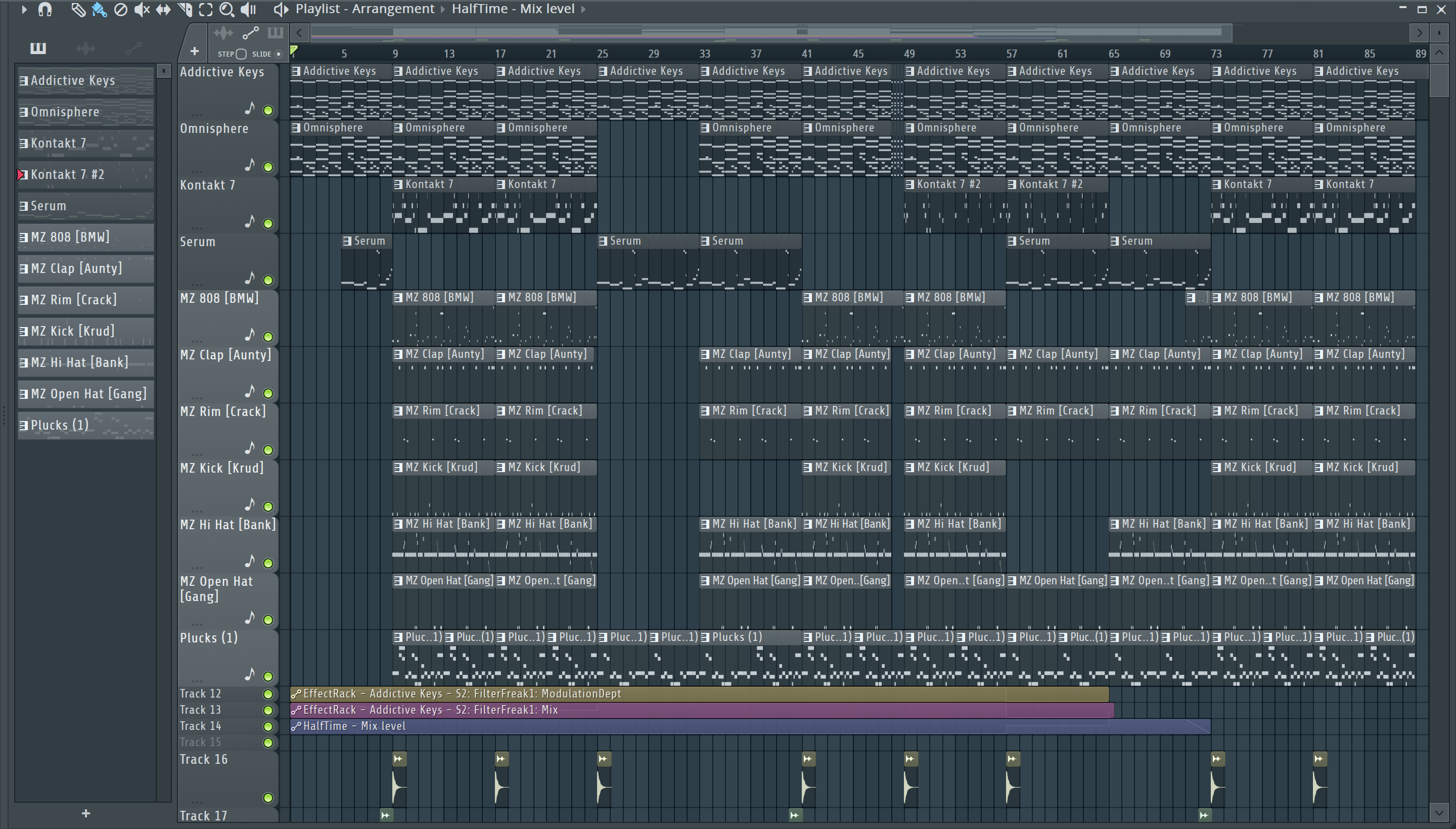The height and width of the screenshot is (829, 1456).
Task: Open first Addictive Keys clip menu icon
Action: 296,71
